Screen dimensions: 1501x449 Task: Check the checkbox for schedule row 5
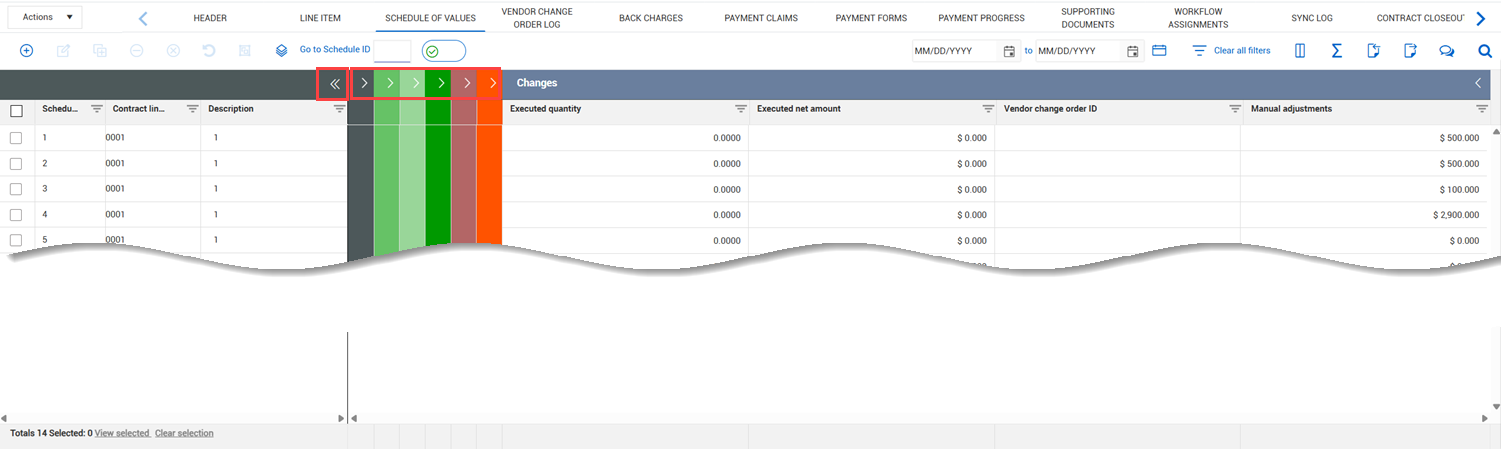[16, 240]
